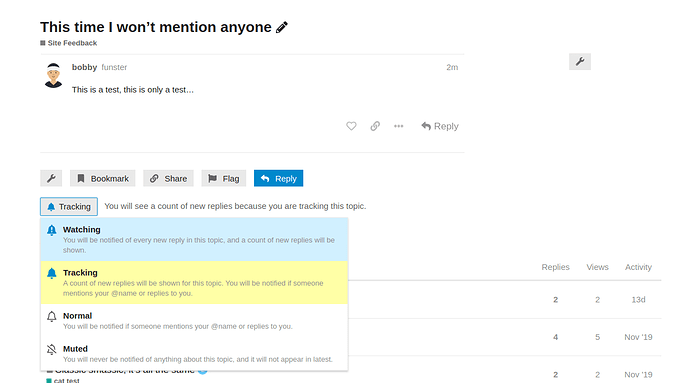Viewport: 690px width, 383px height.
Task: Share this topic
Action: click(x=168, y=178)
